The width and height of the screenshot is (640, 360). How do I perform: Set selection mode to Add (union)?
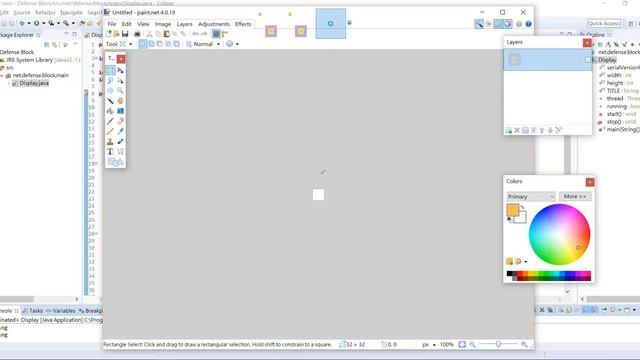point(151,44)
